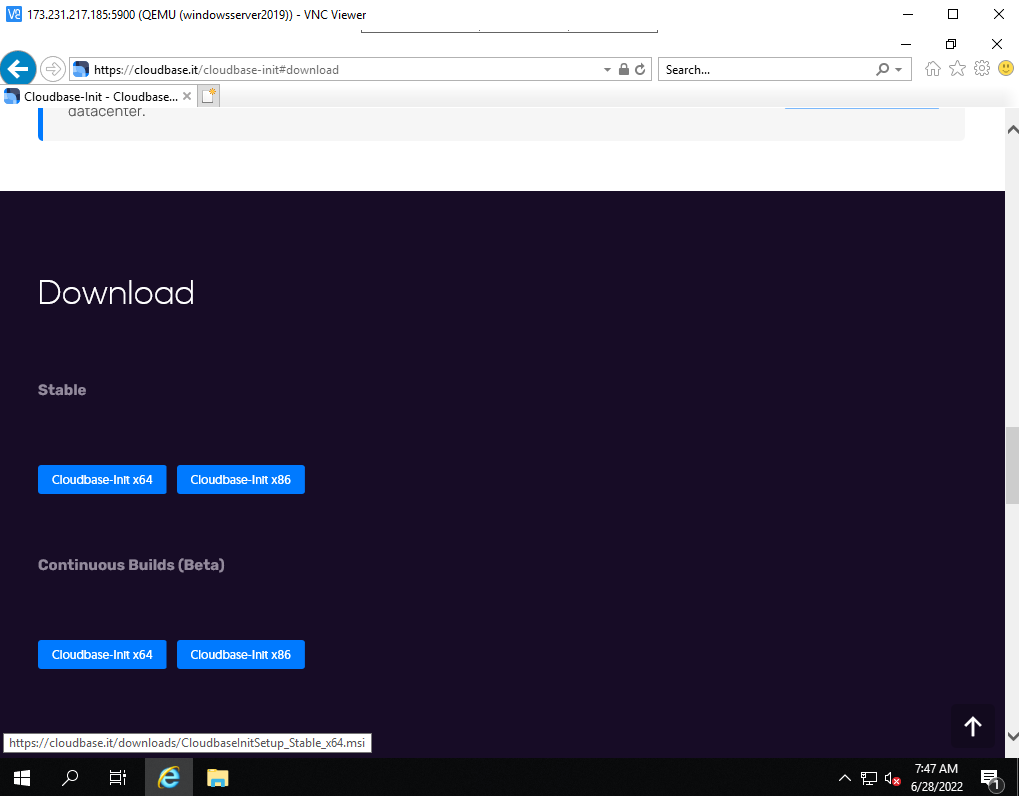Screen dimensions: 1019x796
Task: Click the smiley feedback icon
Action: [x=1005, y=69]
